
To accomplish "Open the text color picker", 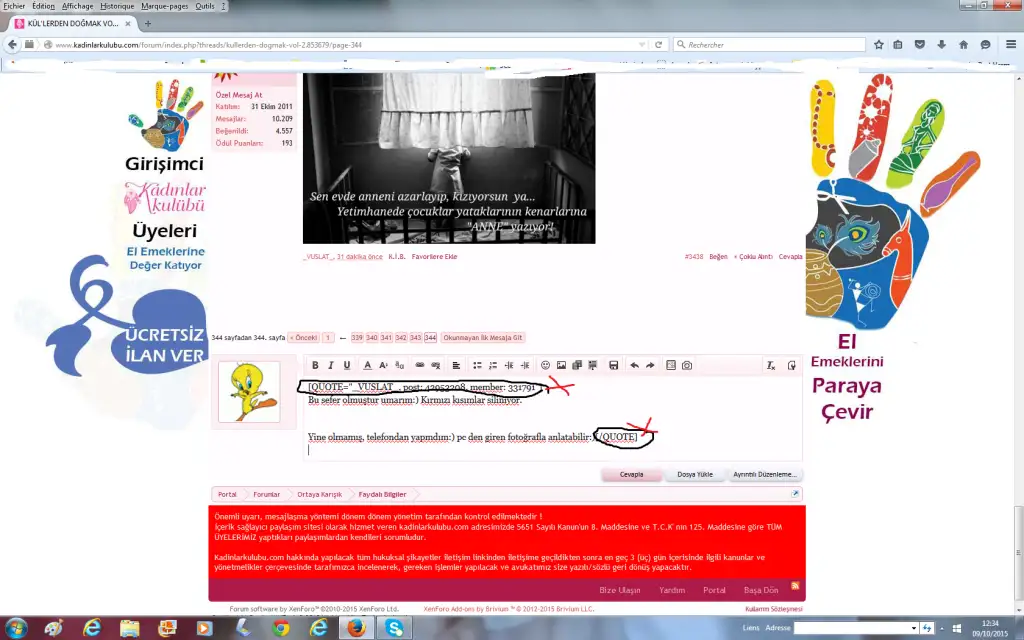I will tap(368, 366).
